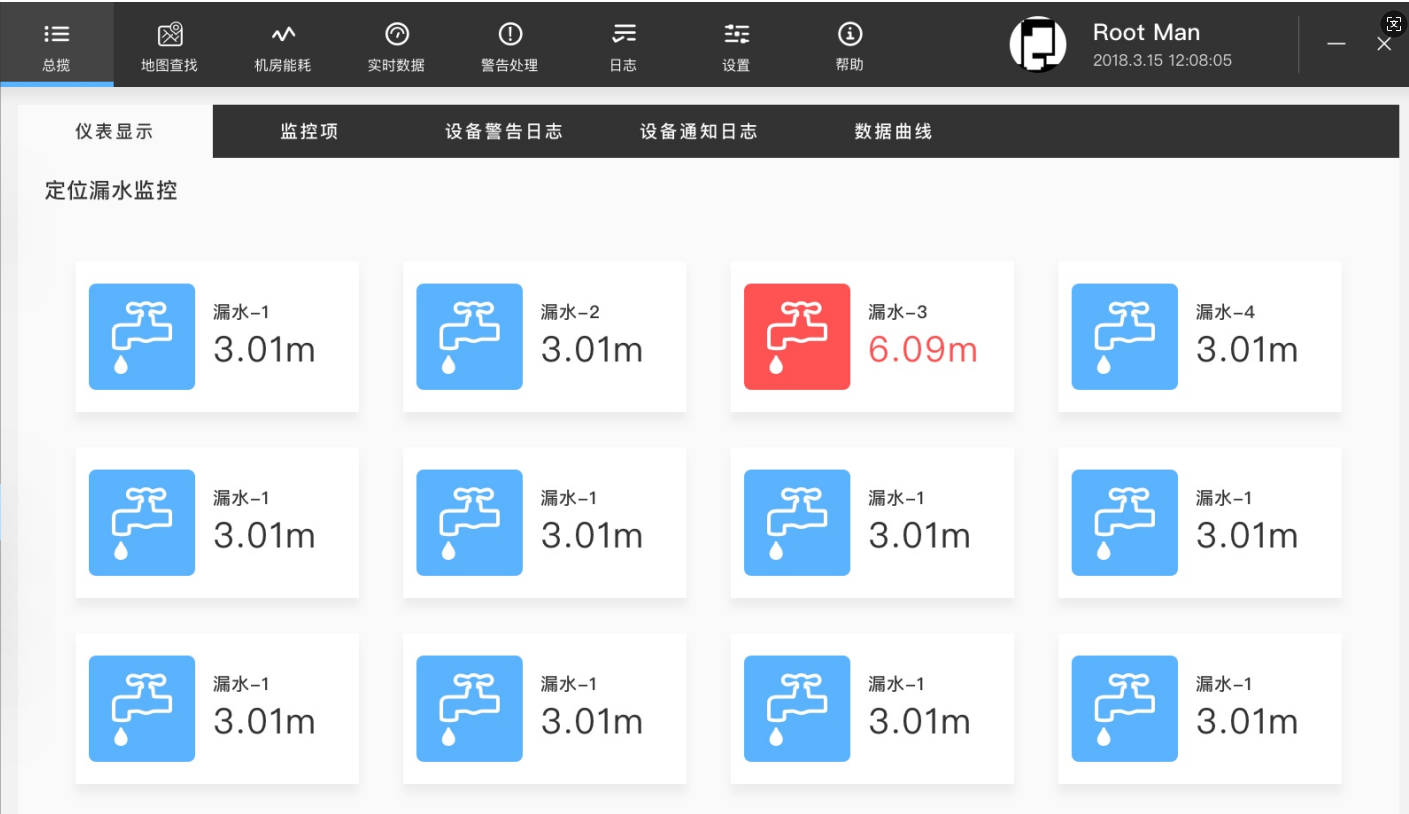Switch to the 数据曲线 tab

tap(894, 132)
